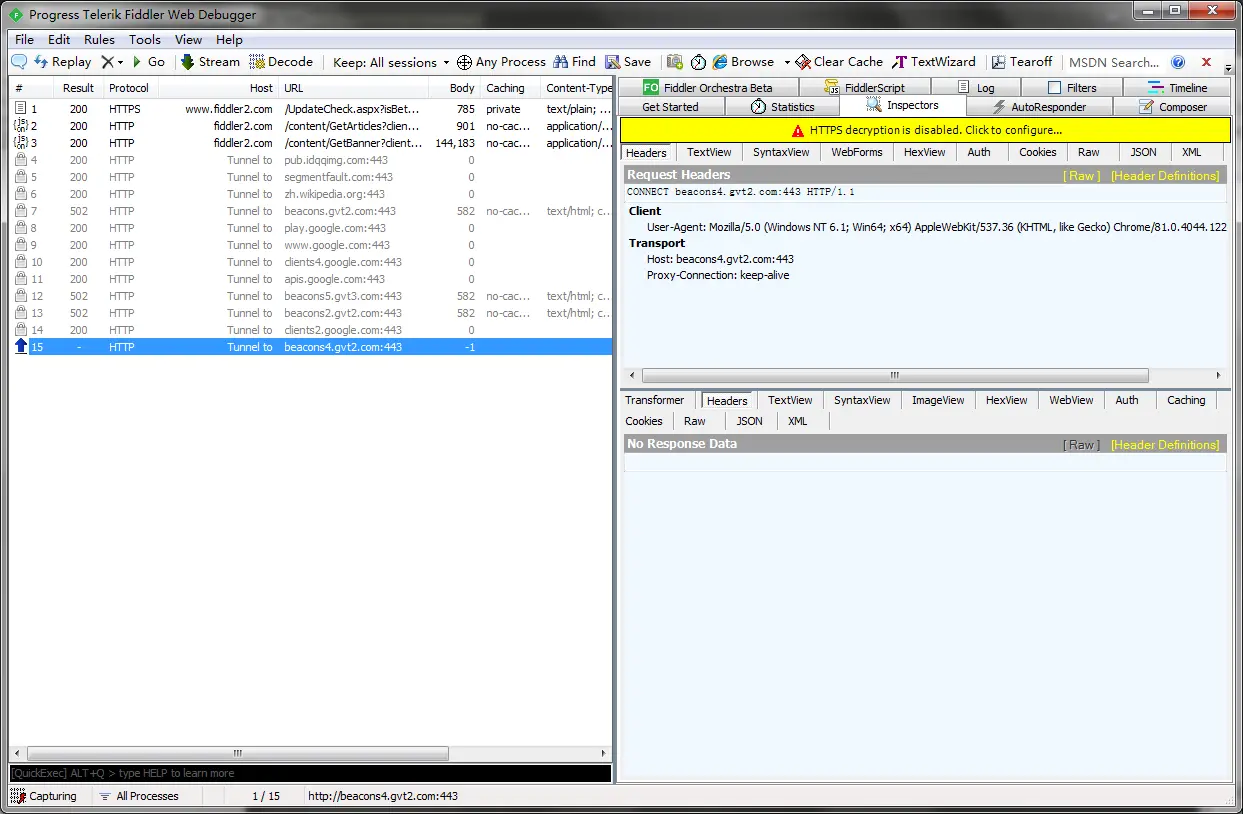Select session 2 /content/GetArticles row
This screenshot has width=1243, height=814.
point(311,126)
